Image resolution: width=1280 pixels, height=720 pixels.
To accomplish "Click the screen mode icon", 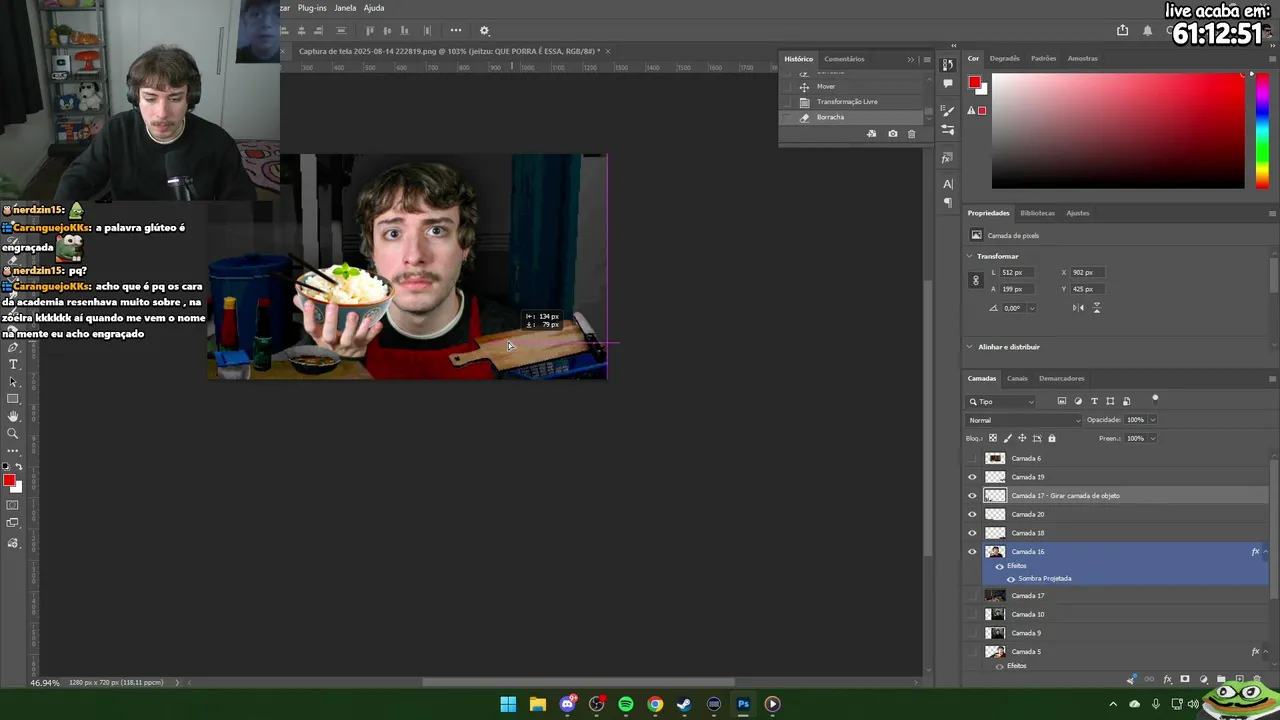I will (x=13, y=523).
